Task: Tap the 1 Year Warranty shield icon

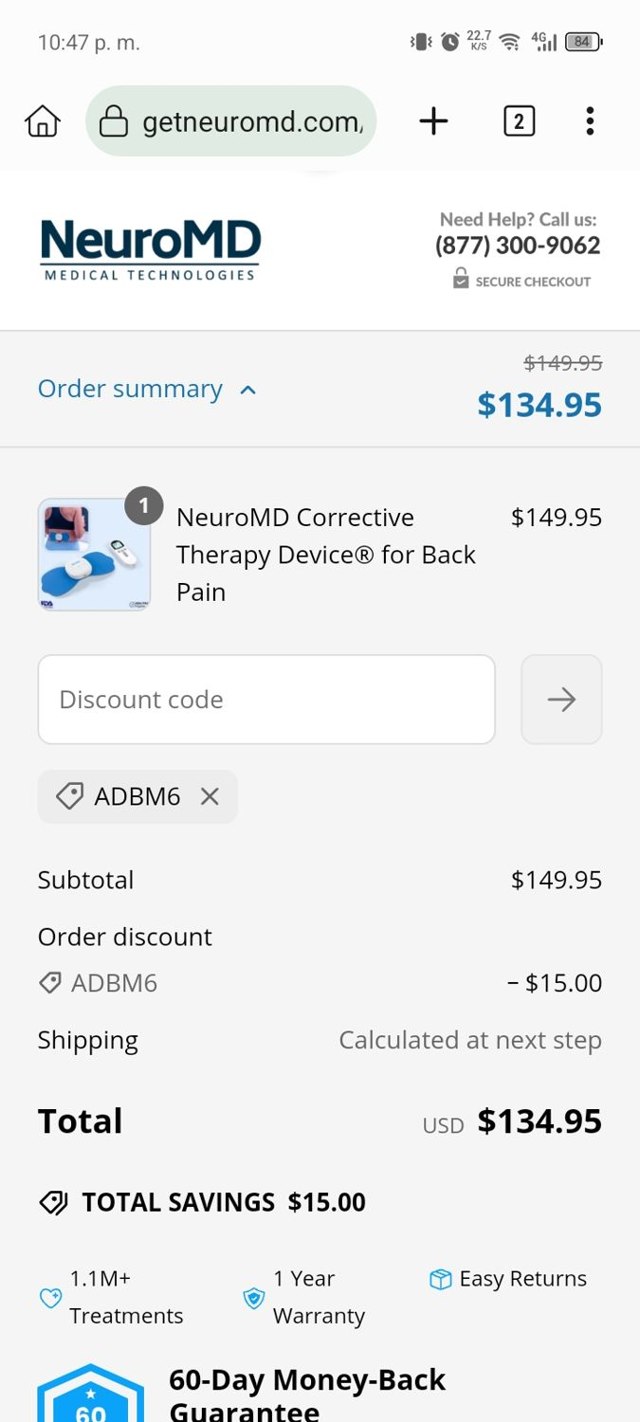Action: [x=254, y=1298]
